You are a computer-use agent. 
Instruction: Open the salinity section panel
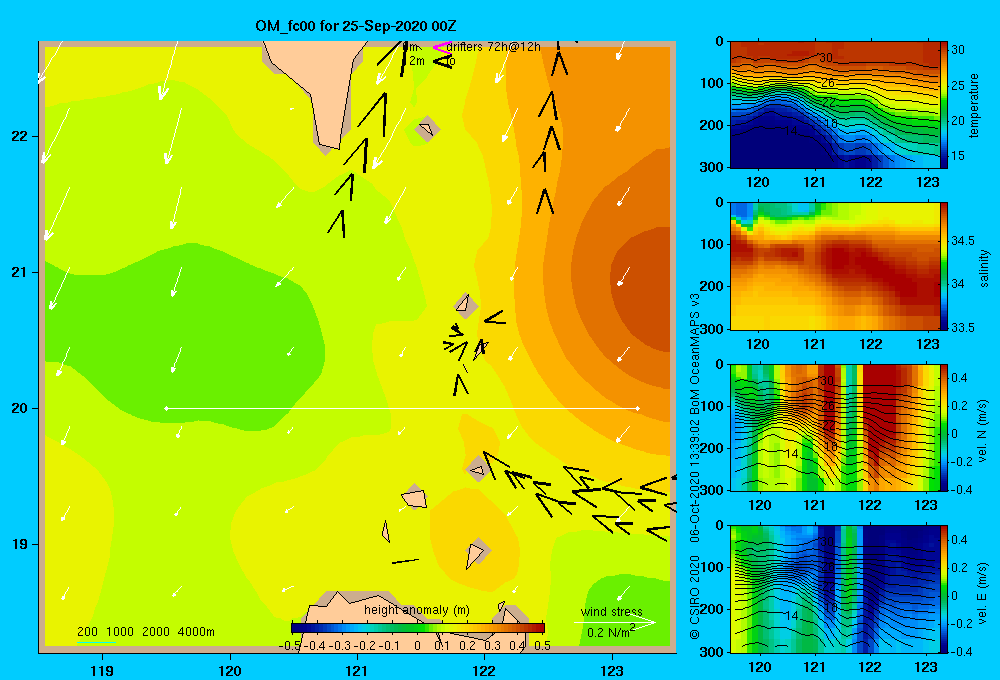pos(834,266)
